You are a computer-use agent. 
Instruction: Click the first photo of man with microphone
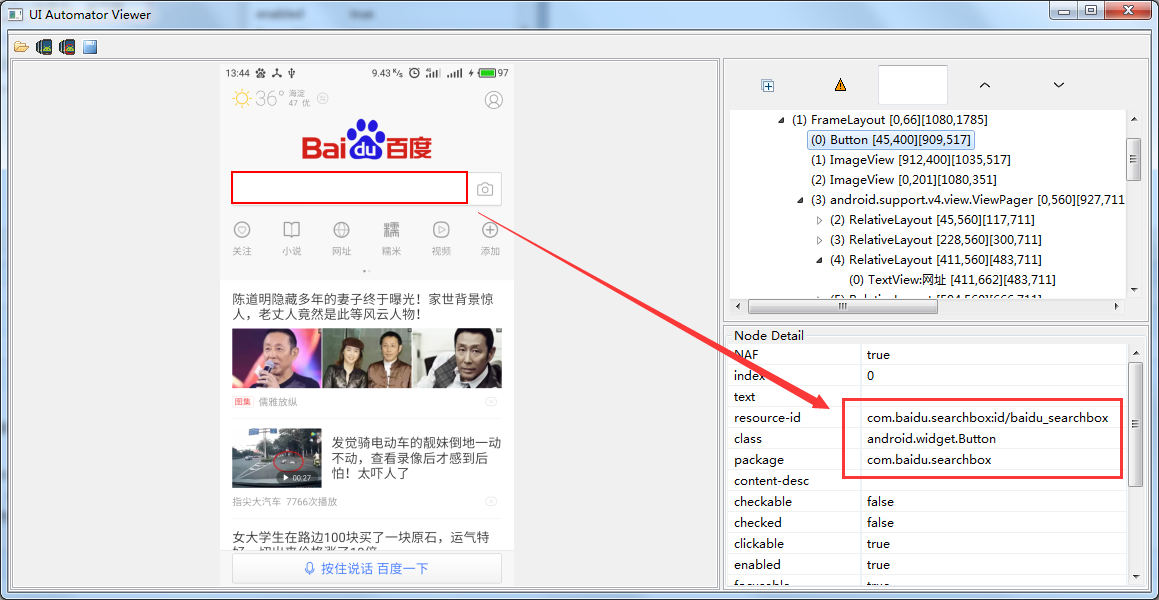coord(276,358)
